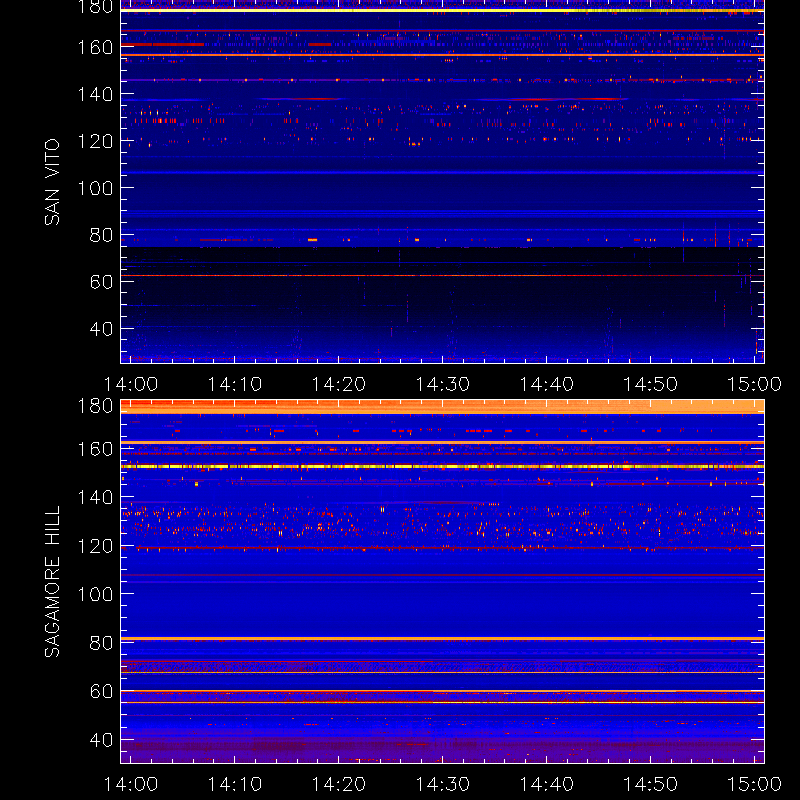Click 14:50 under the San Vito plot
The image size is (800, 800).
651,384
